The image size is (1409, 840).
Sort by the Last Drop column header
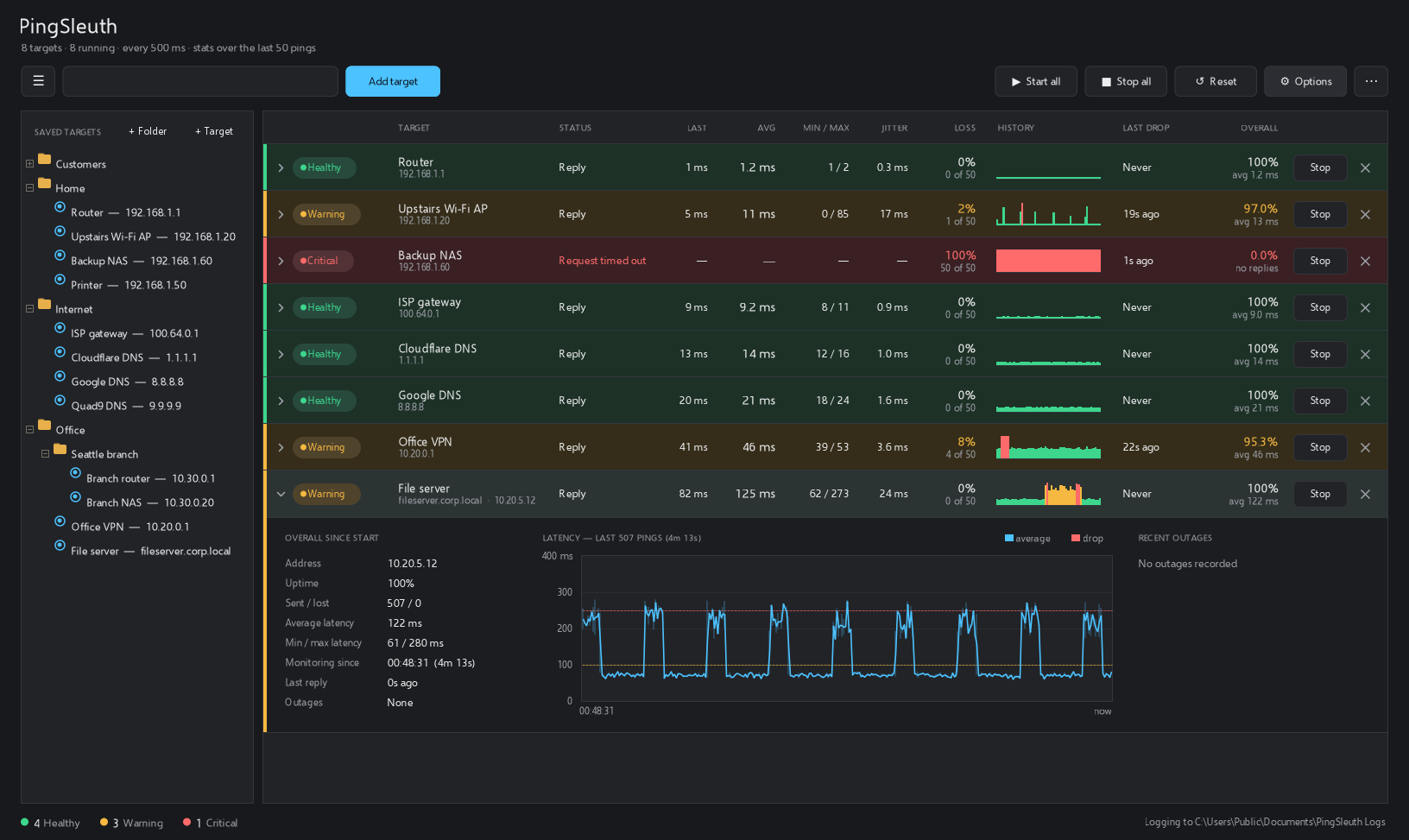(1146, 128)
